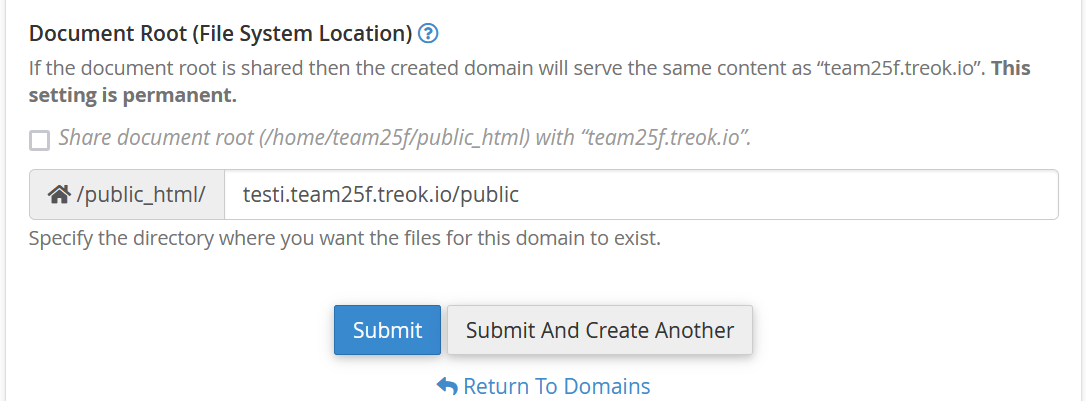Open the Return To Domains link
Viewport: 1086px width, 401px height.
pos(556,386)
